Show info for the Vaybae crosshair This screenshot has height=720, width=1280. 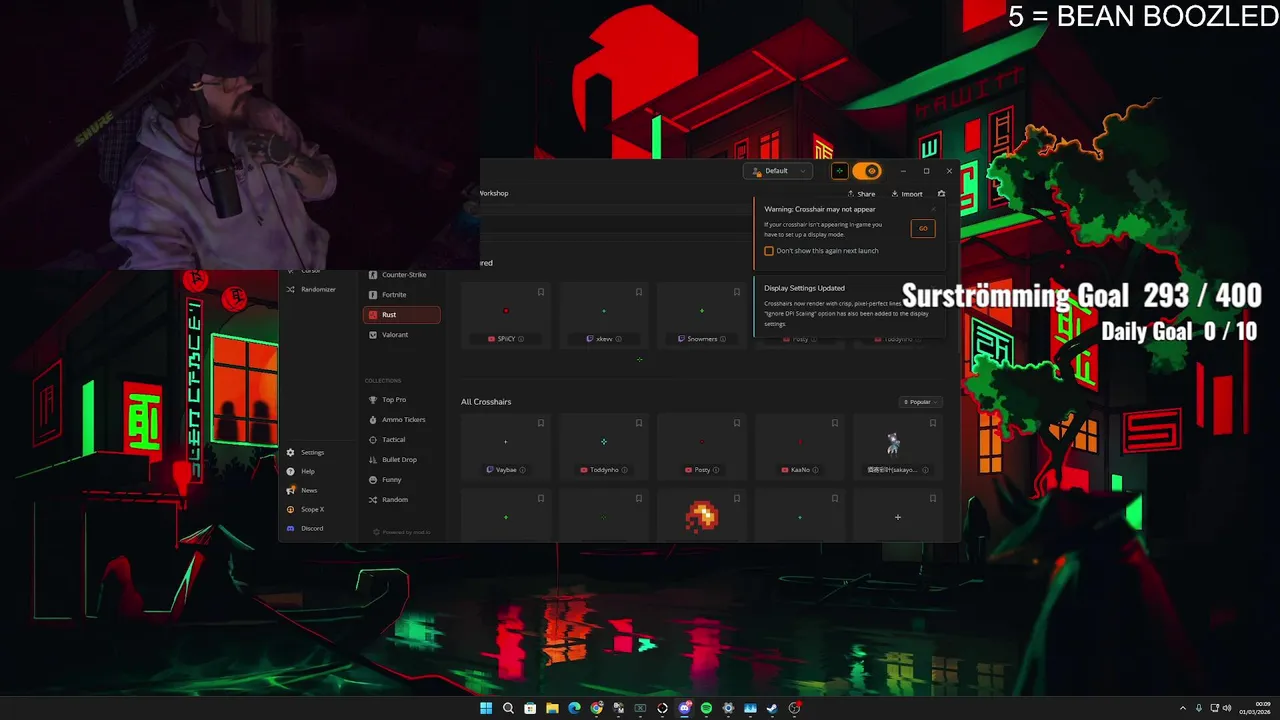point(523,470)
